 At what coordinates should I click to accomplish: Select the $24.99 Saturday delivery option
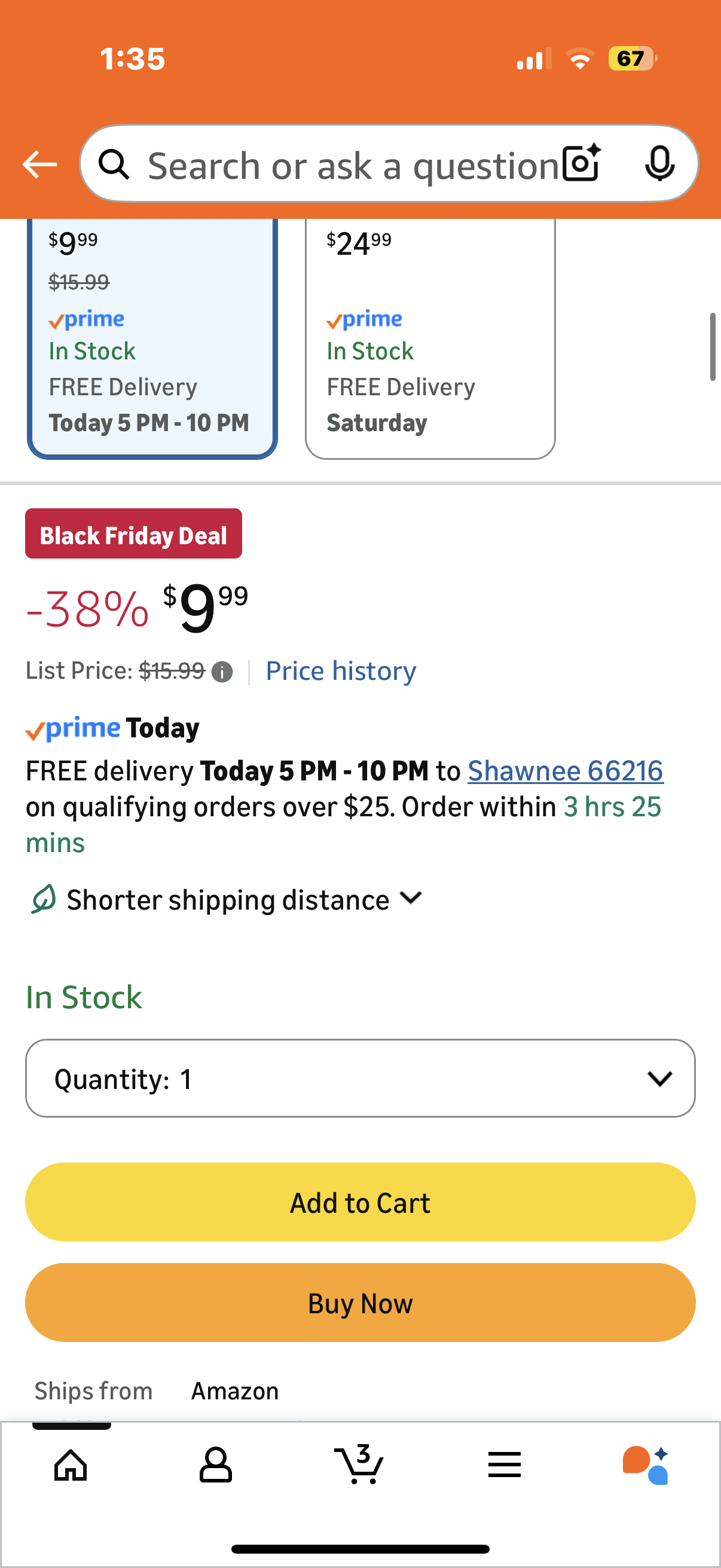click(430, 338)
